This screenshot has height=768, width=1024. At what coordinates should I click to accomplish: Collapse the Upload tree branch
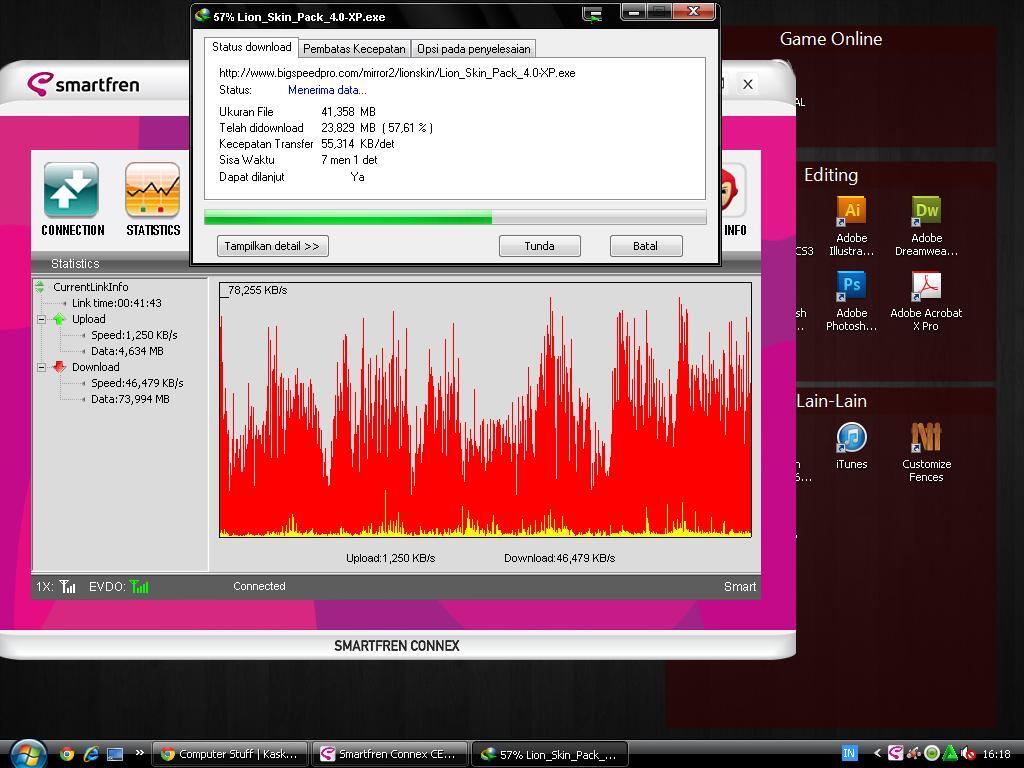(42, 319)
